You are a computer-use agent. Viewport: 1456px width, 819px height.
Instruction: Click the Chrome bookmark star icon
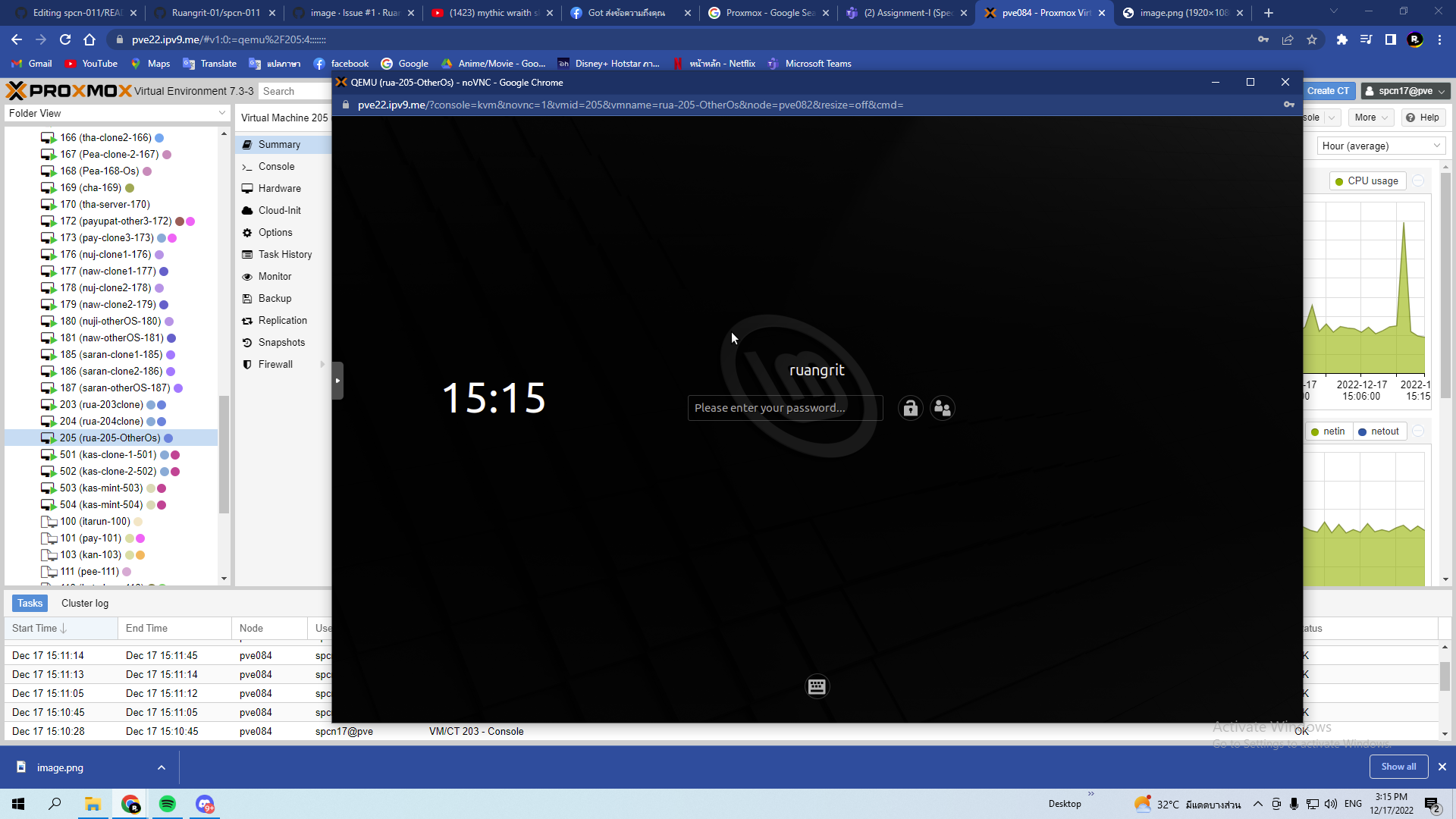pyautogui.click(x=1312, y=39)
